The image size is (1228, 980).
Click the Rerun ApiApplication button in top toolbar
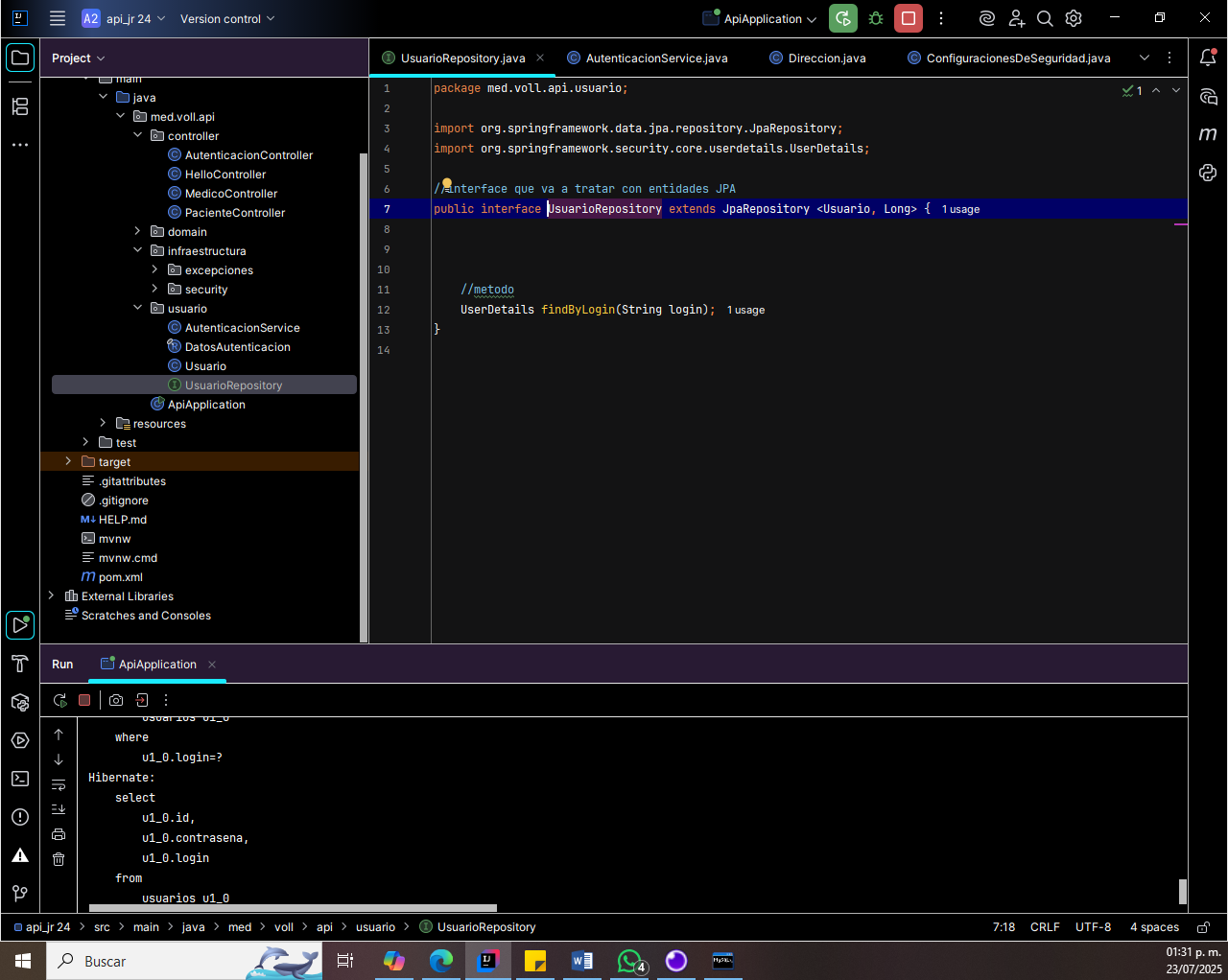point(843,18)
